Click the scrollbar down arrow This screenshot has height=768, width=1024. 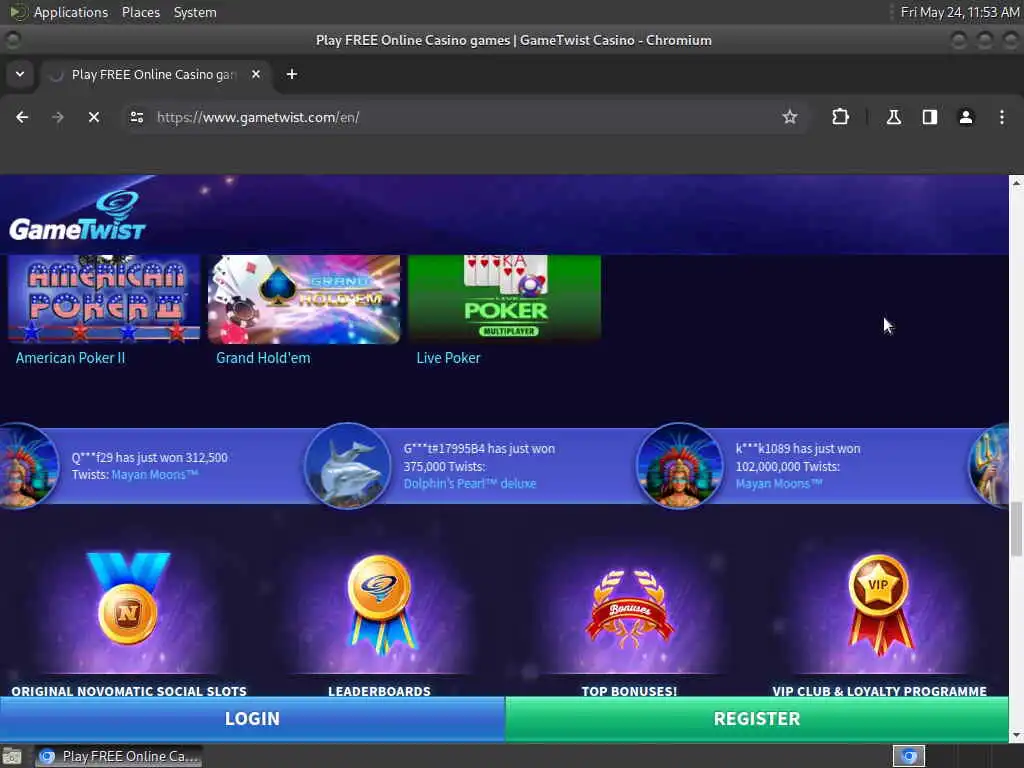(1016, 736)
